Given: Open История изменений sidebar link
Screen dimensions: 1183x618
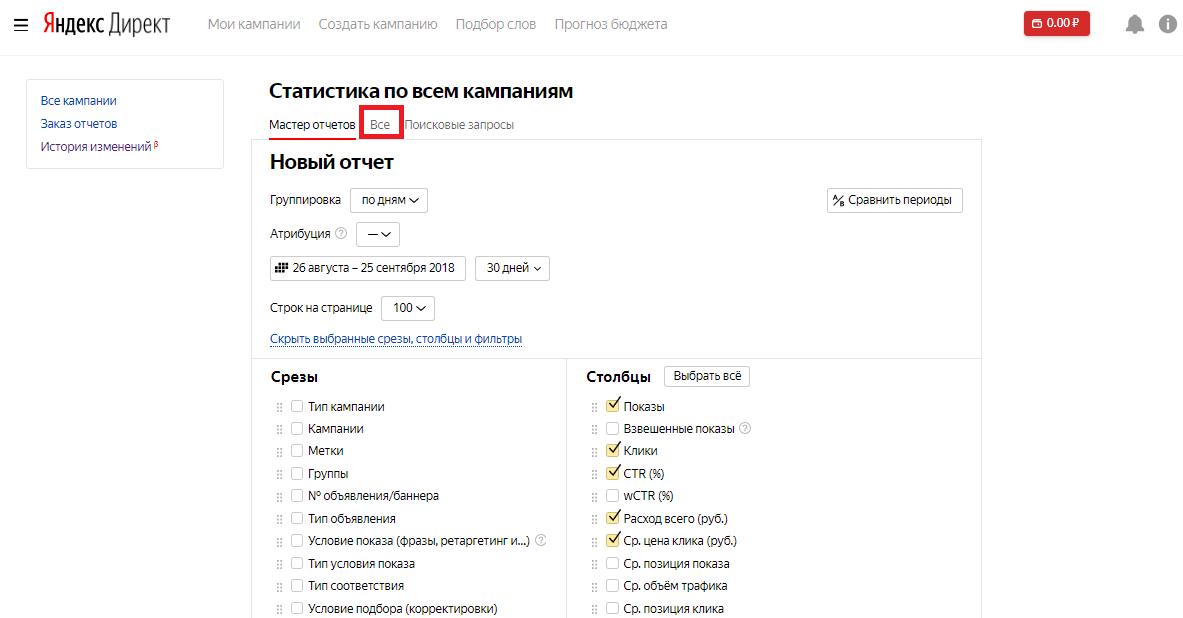Looking at the screenshot, I should click(97, 146).
